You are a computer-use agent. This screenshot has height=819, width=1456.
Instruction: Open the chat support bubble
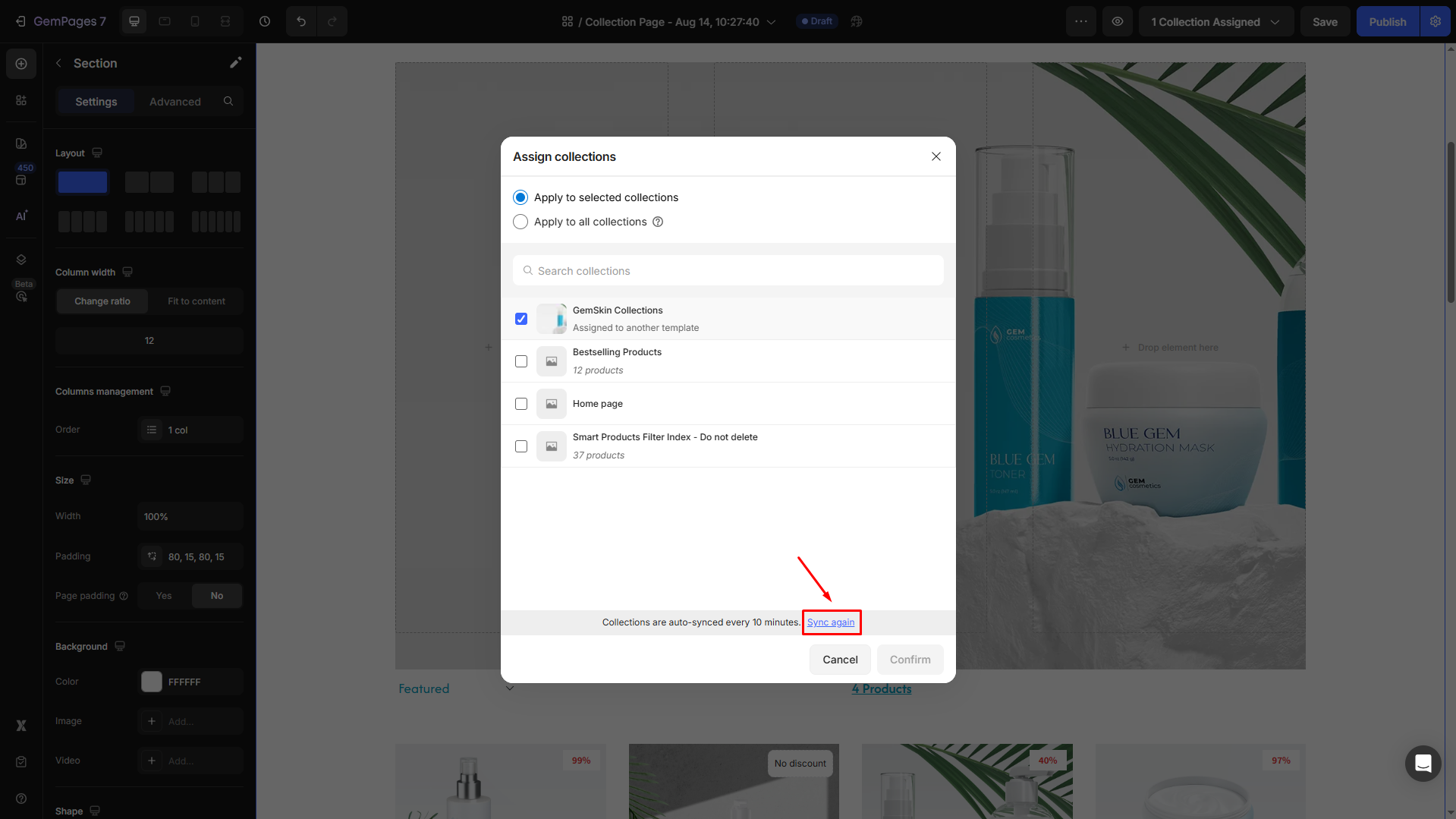point(1423,763)
